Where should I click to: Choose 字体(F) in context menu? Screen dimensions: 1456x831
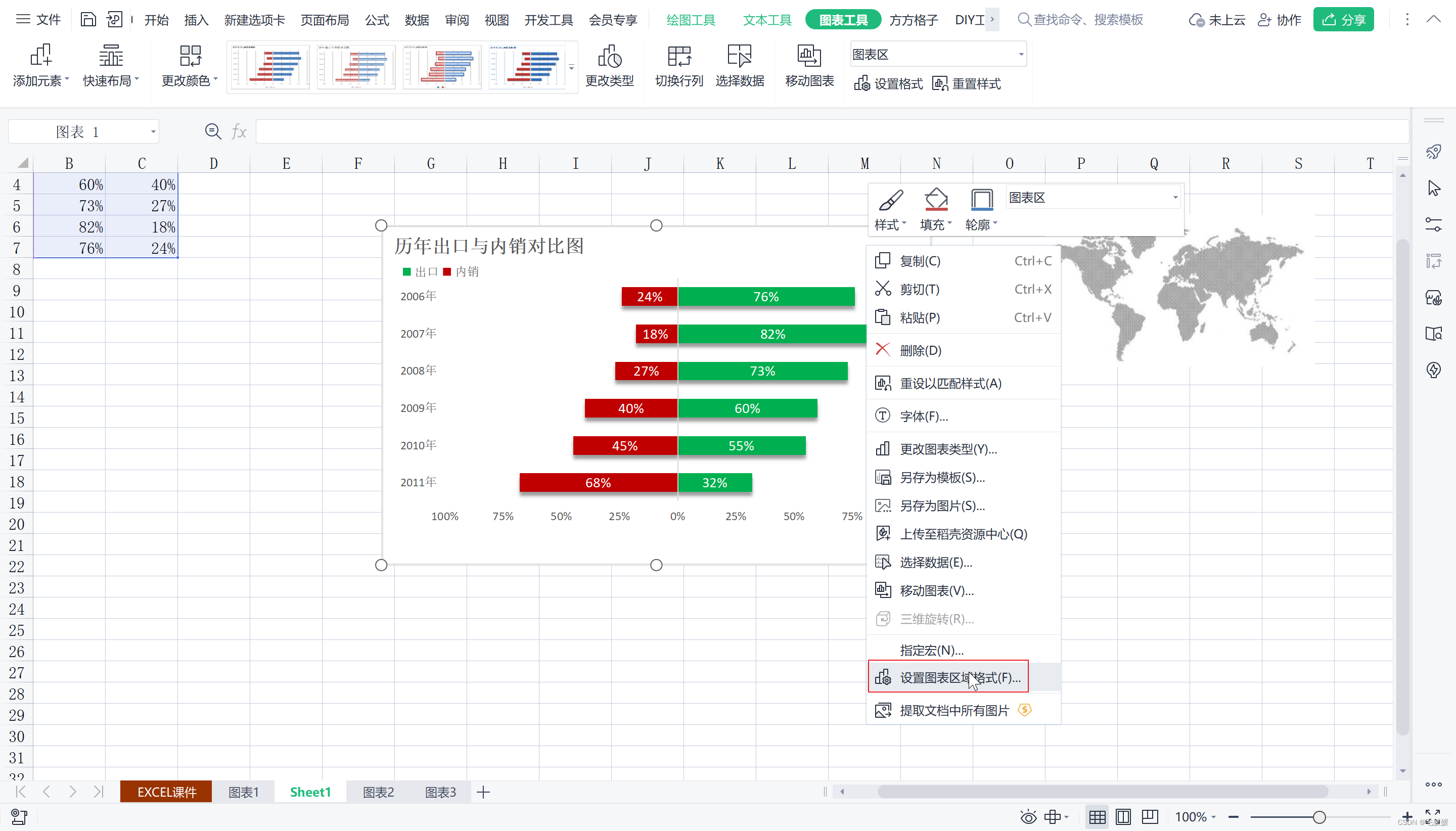(x=964, y=416)
